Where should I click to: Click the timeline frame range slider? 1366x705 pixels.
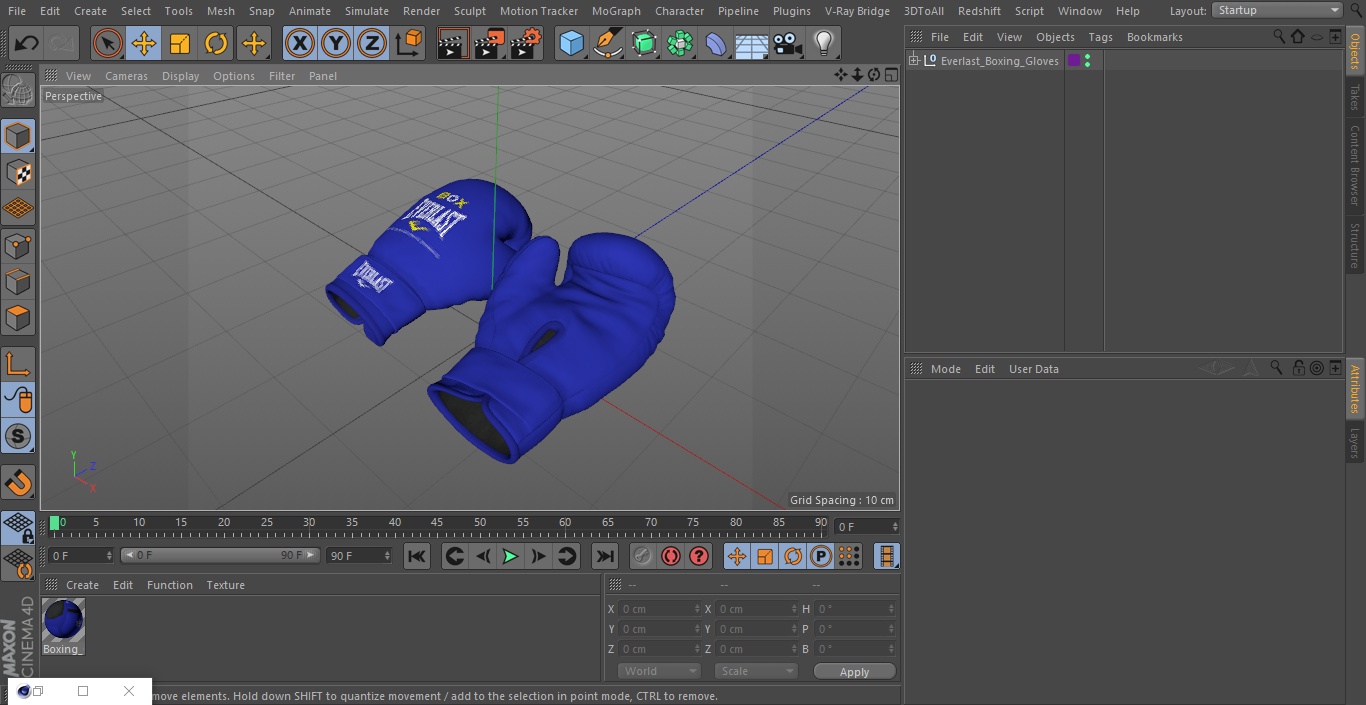pos(220,555)
